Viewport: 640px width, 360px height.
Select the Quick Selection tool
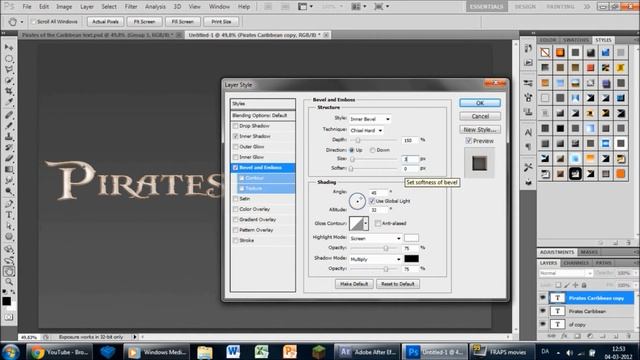tap(9, 80)
